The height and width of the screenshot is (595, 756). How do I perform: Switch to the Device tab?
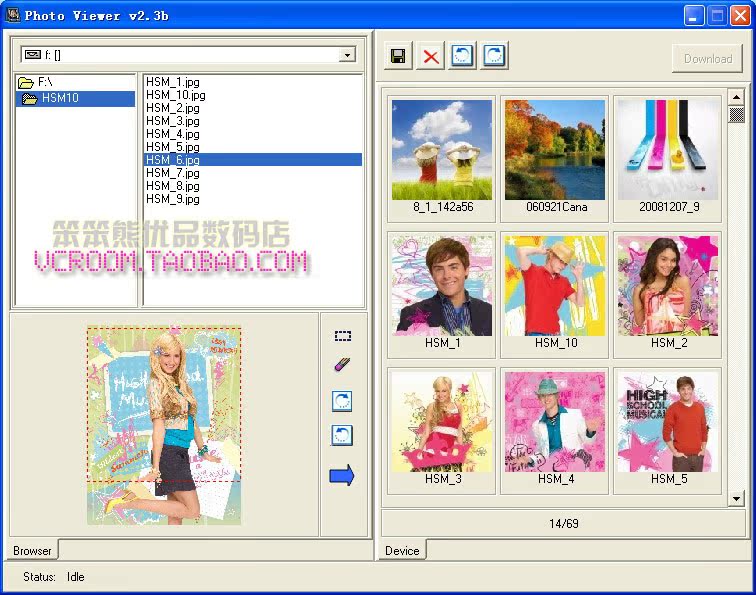[x=402, y=551]
